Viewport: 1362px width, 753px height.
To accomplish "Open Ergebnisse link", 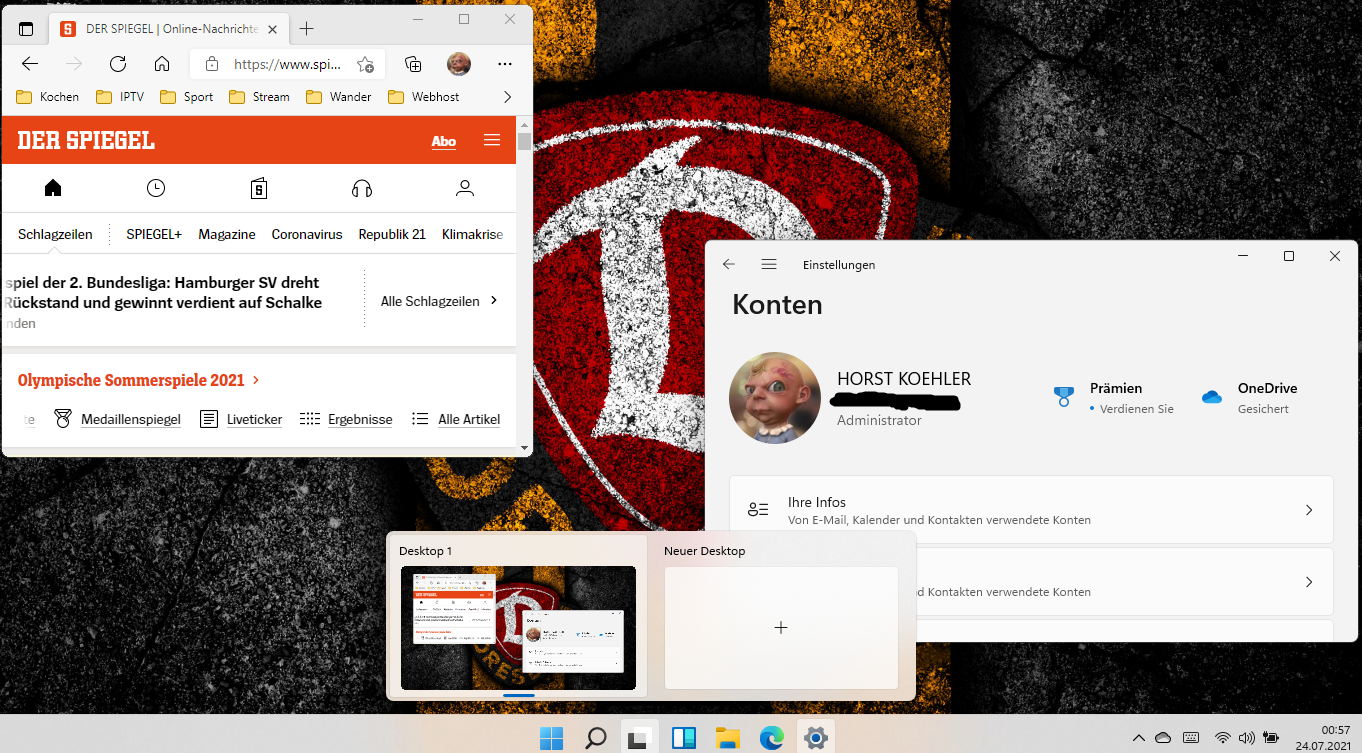I will (346, 419).
